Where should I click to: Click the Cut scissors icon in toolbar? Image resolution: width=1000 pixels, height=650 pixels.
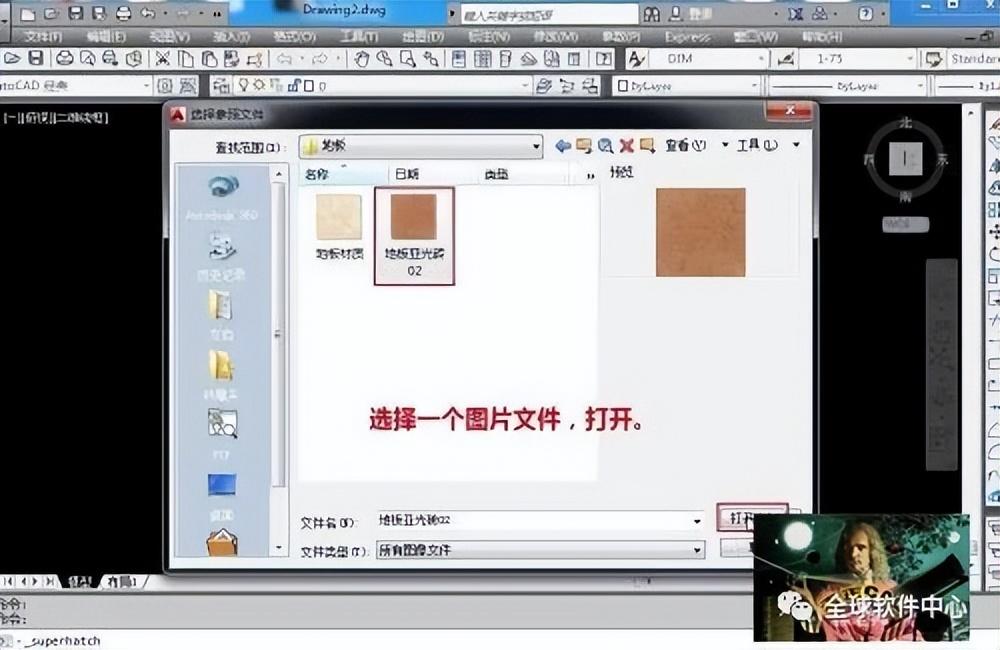pyautogui.click(x=163, y=59)
